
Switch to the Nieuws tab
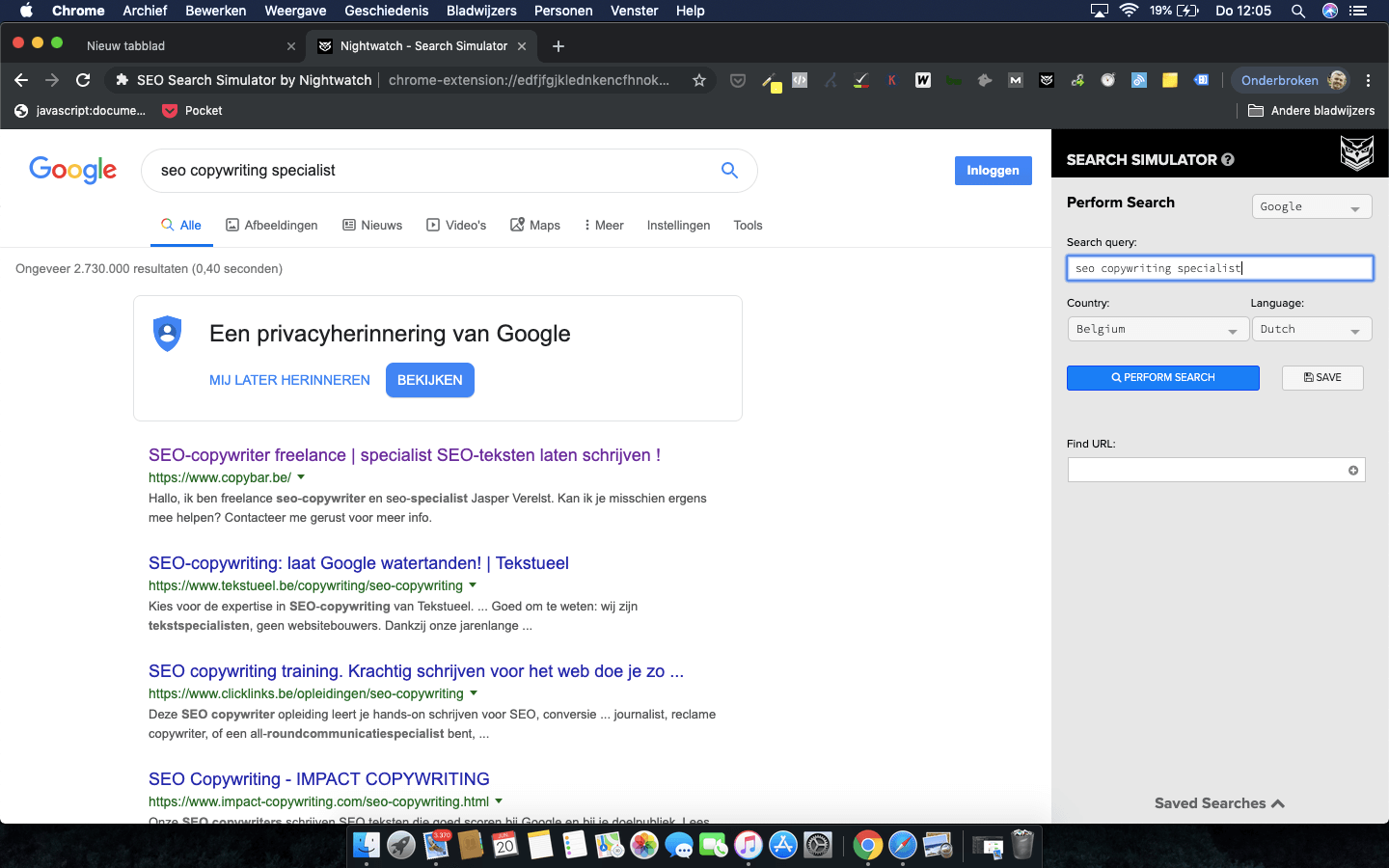(x=372, y=225)
